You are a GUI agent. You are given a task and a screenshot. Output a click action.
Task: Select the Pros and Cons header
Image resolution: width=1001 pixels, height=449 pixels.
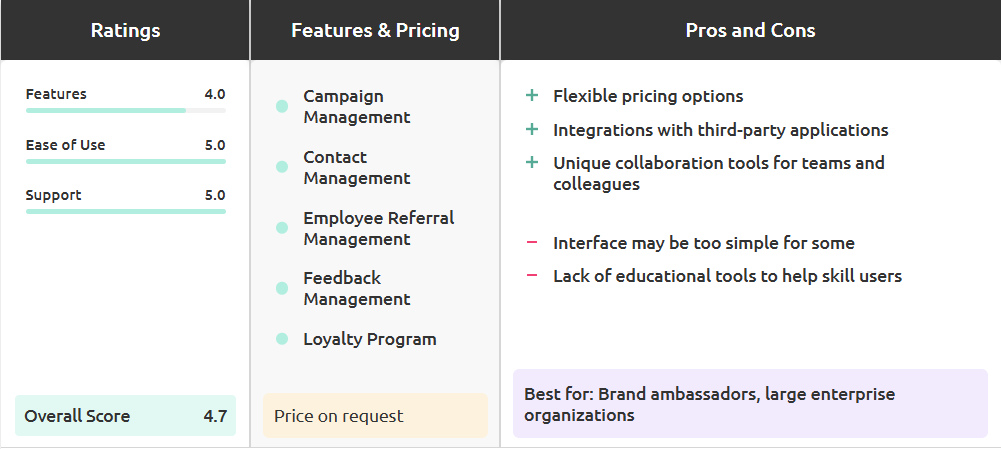pyautogui.click(x=751, y=30)
